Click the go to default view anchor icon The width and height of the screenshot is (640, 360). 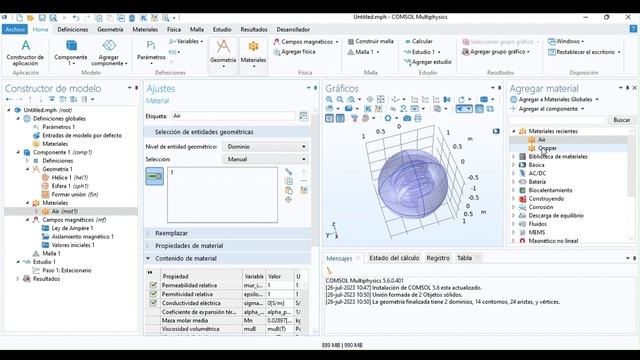(395, 99)
